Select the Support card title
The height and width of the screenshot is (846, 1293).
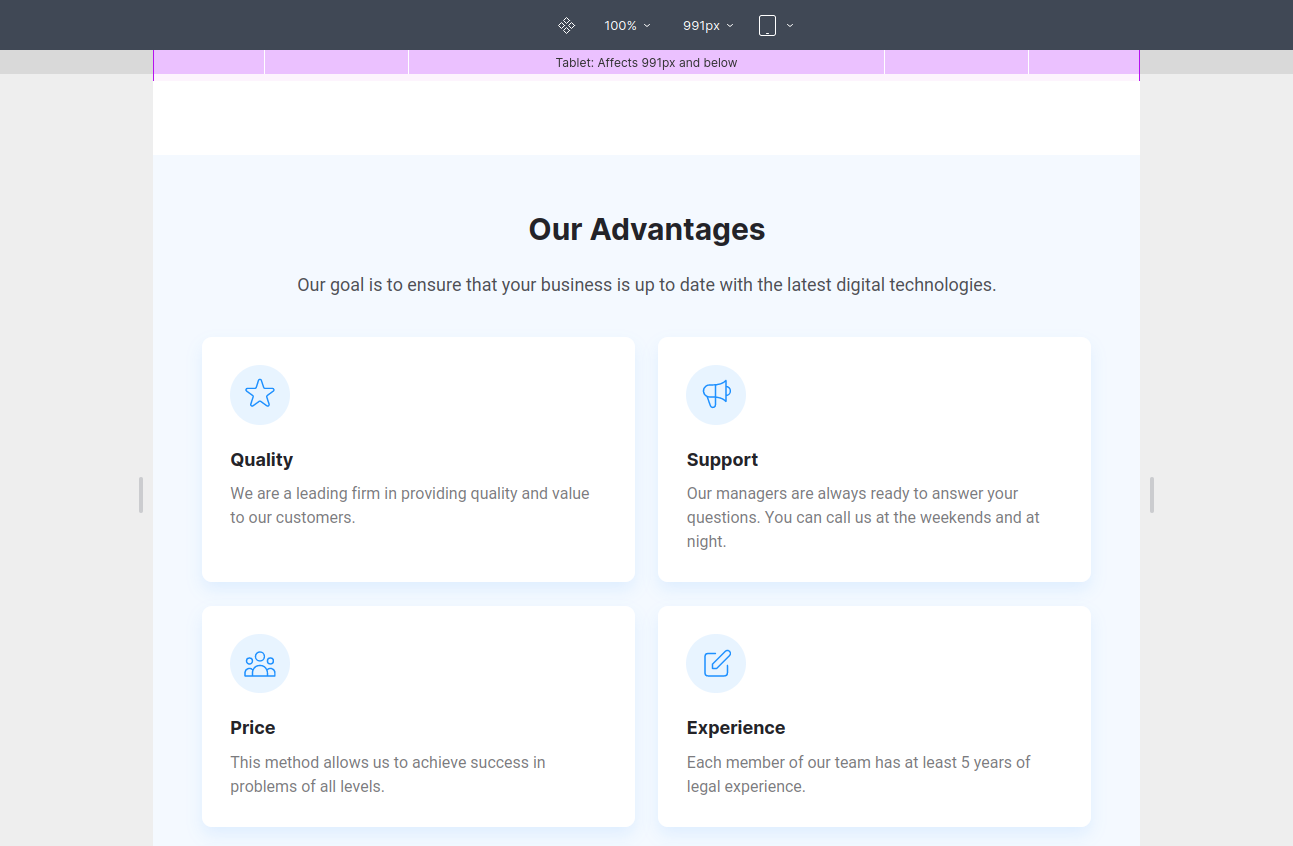(x=722, y=460)
